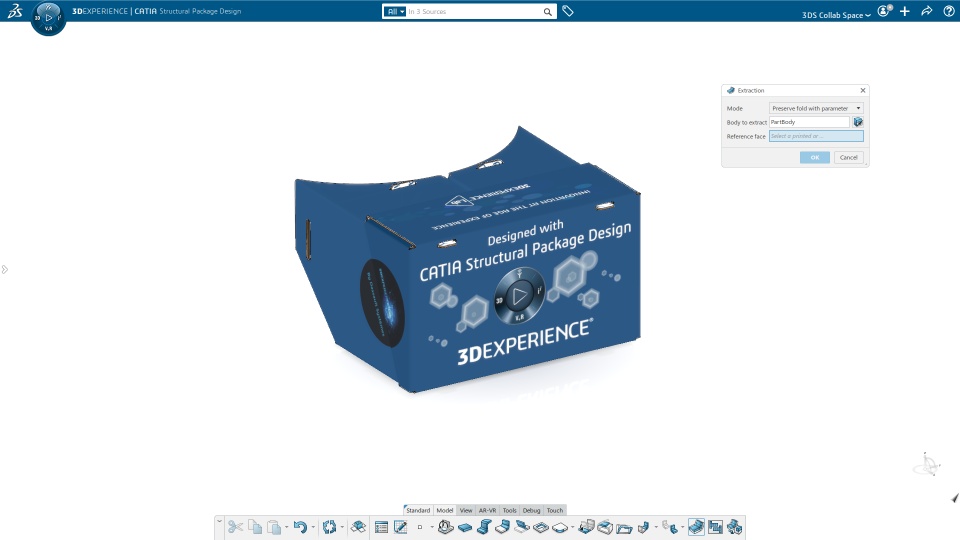960x540 pixels.
Task: Click the Body to extract field
Action: [x=809, y=122]
